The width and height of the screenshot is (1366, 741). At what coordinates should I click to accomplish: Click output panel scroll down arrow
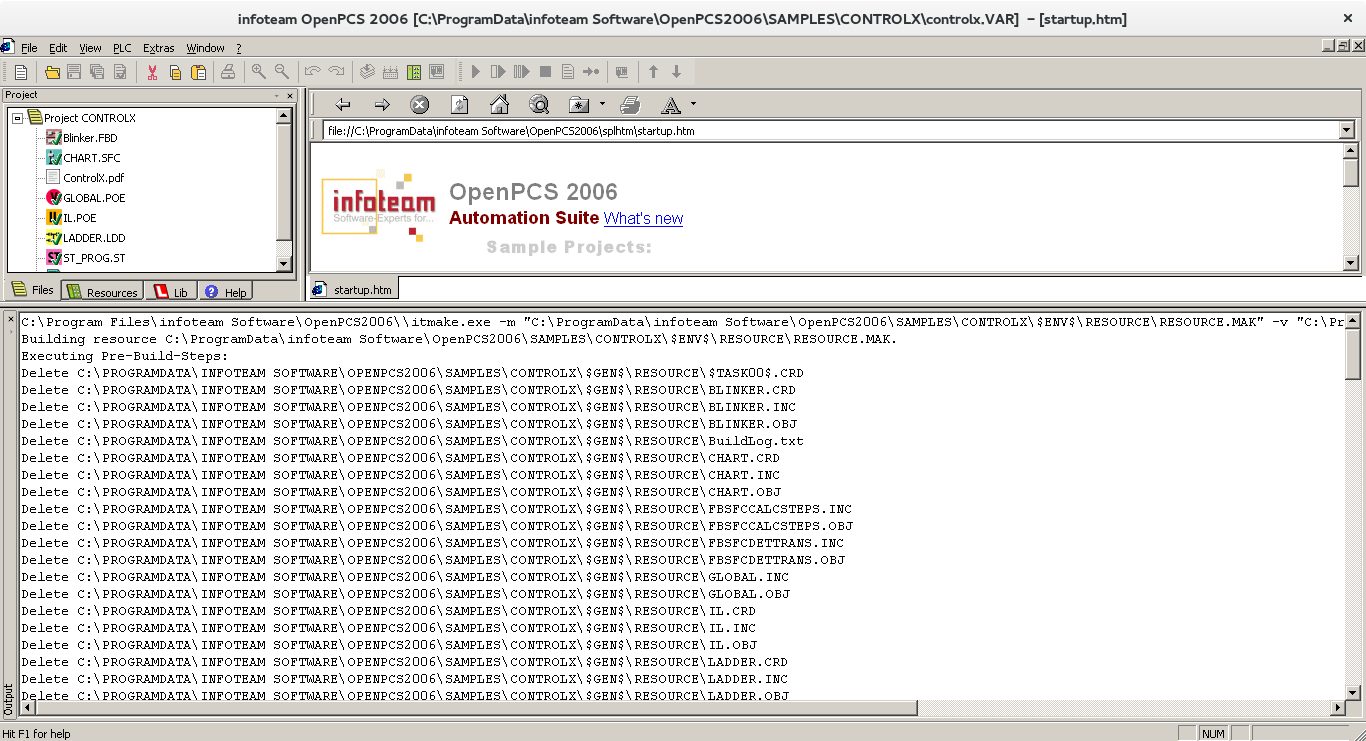point(1352,692)
